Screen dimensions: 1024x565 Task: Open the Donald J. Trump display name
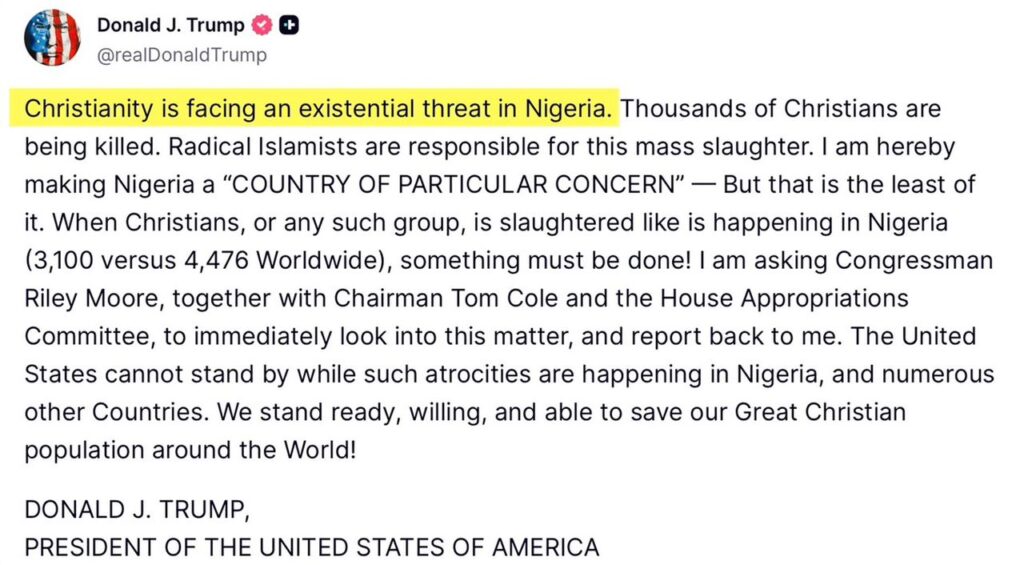click(x=170, y=26)
